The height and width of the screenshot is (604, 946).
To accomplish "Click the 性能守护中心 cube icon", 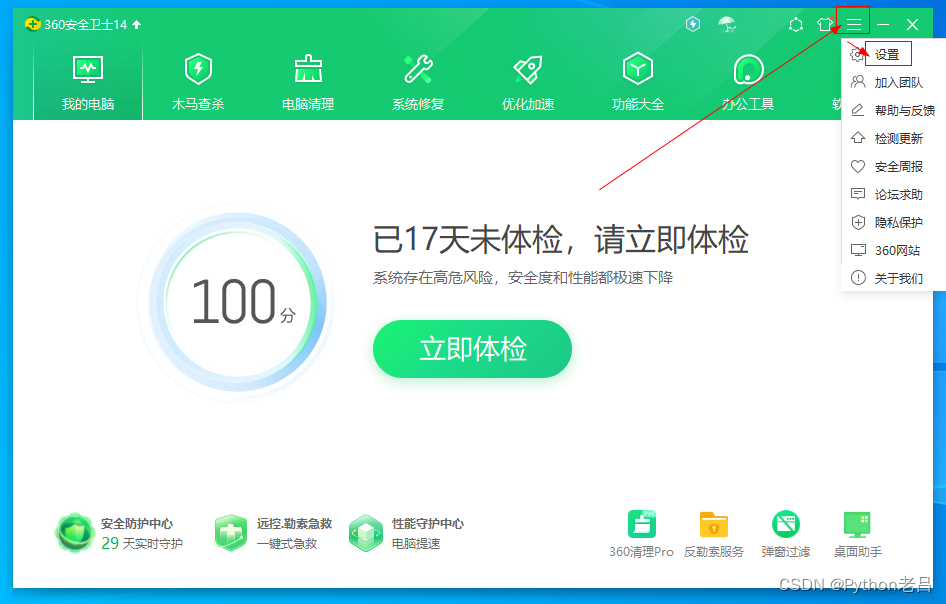I will tap(366, 533).
